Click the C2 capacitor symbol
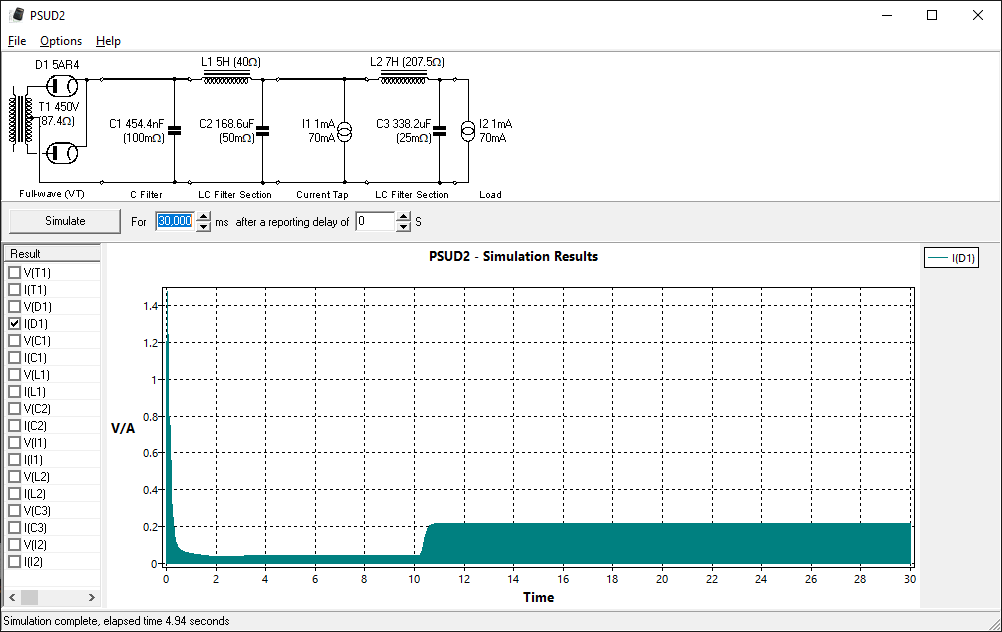The image size is (1002, 632). (263, 130)
